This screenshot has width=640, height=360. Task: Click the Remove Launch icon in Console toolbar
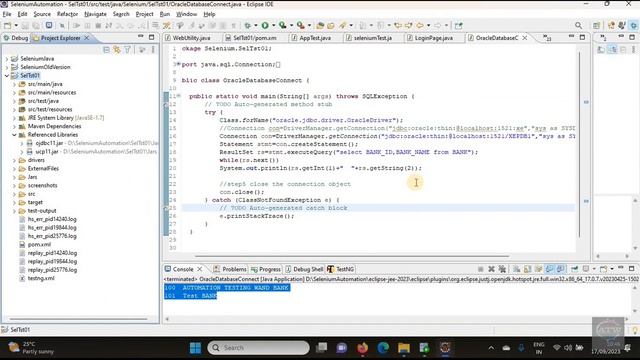pos(491,269)
